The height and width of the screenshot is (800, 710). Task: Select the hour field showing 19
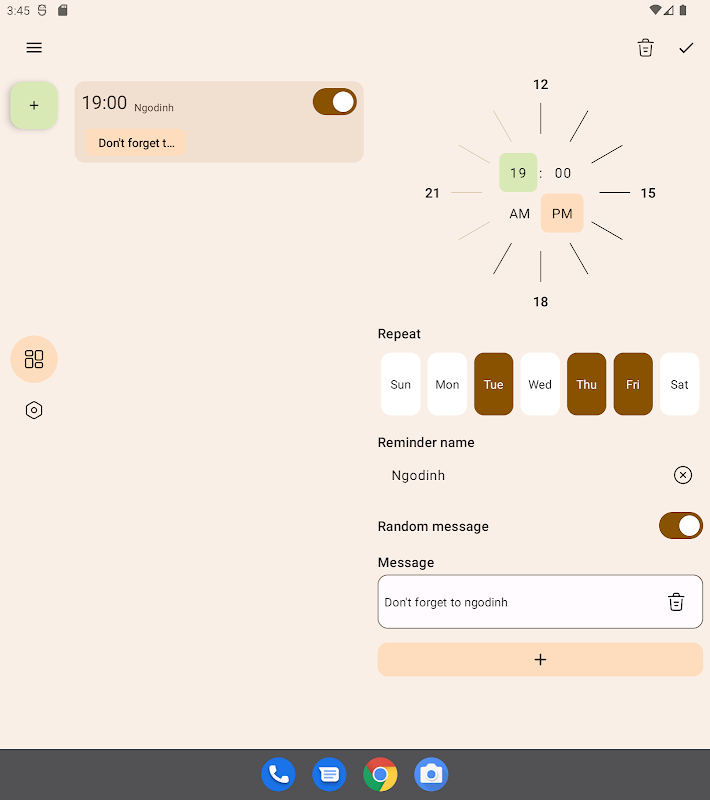point(518,173)
